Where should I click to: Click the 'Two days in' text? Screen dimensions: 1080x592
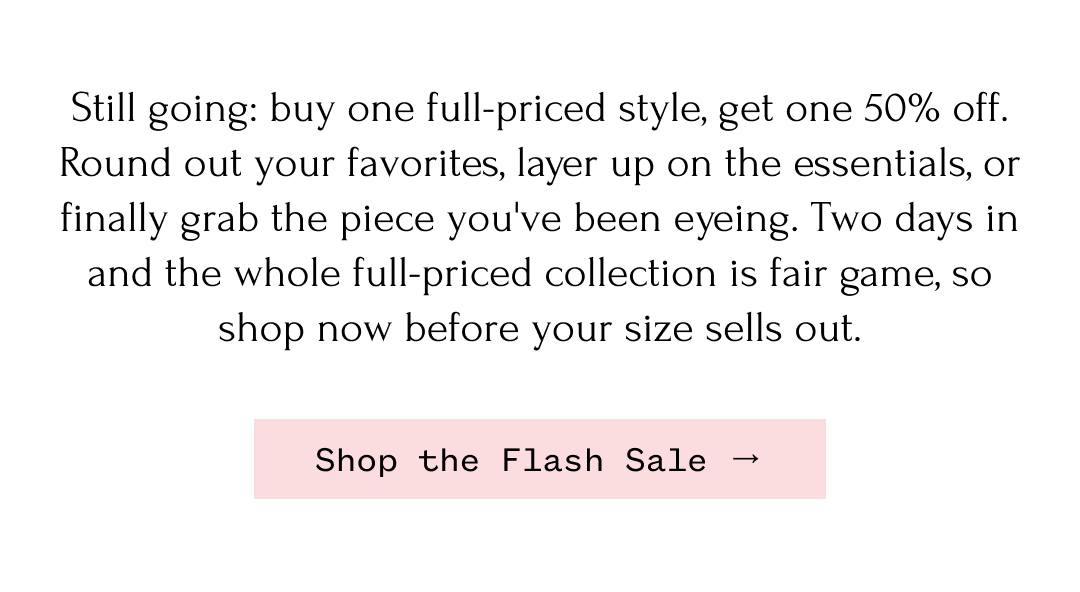(x=914, y=219)
